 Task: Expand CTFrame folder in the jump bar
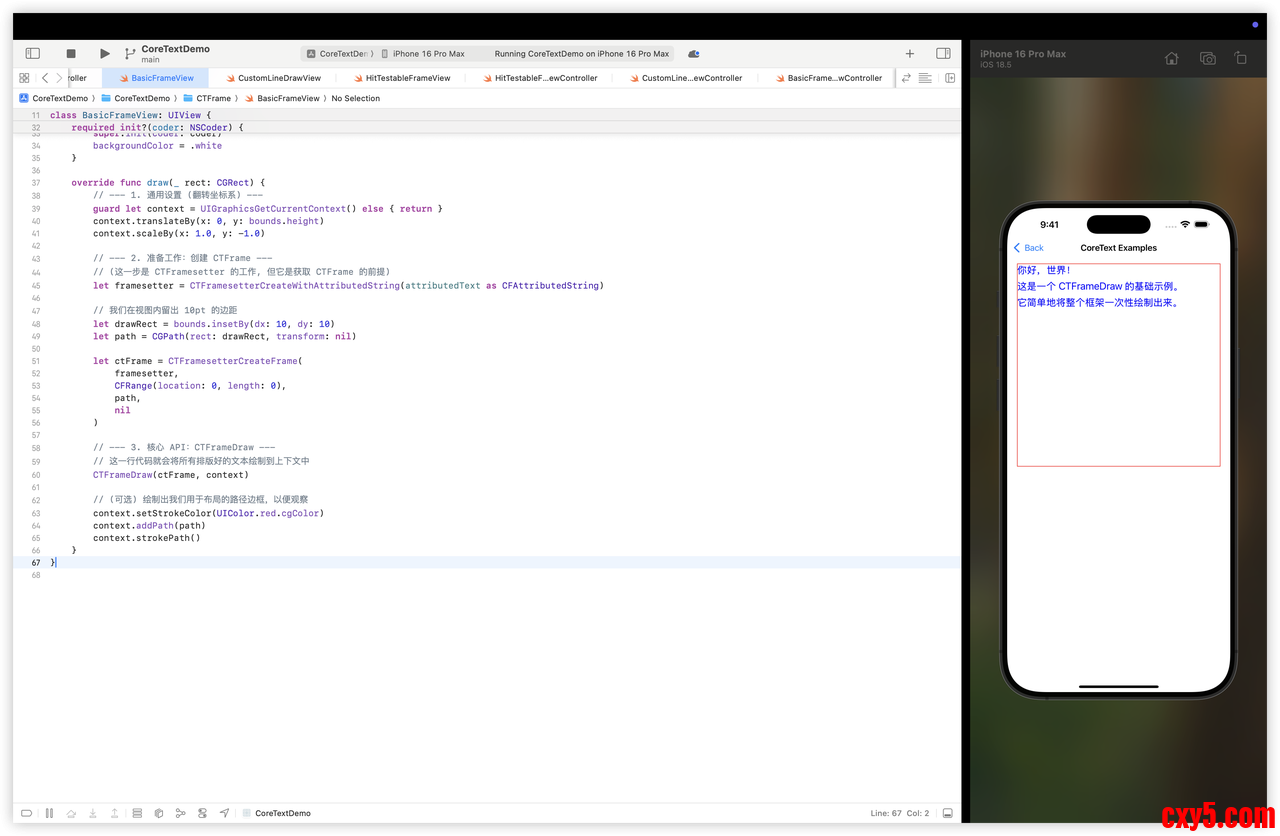point(213,98)
